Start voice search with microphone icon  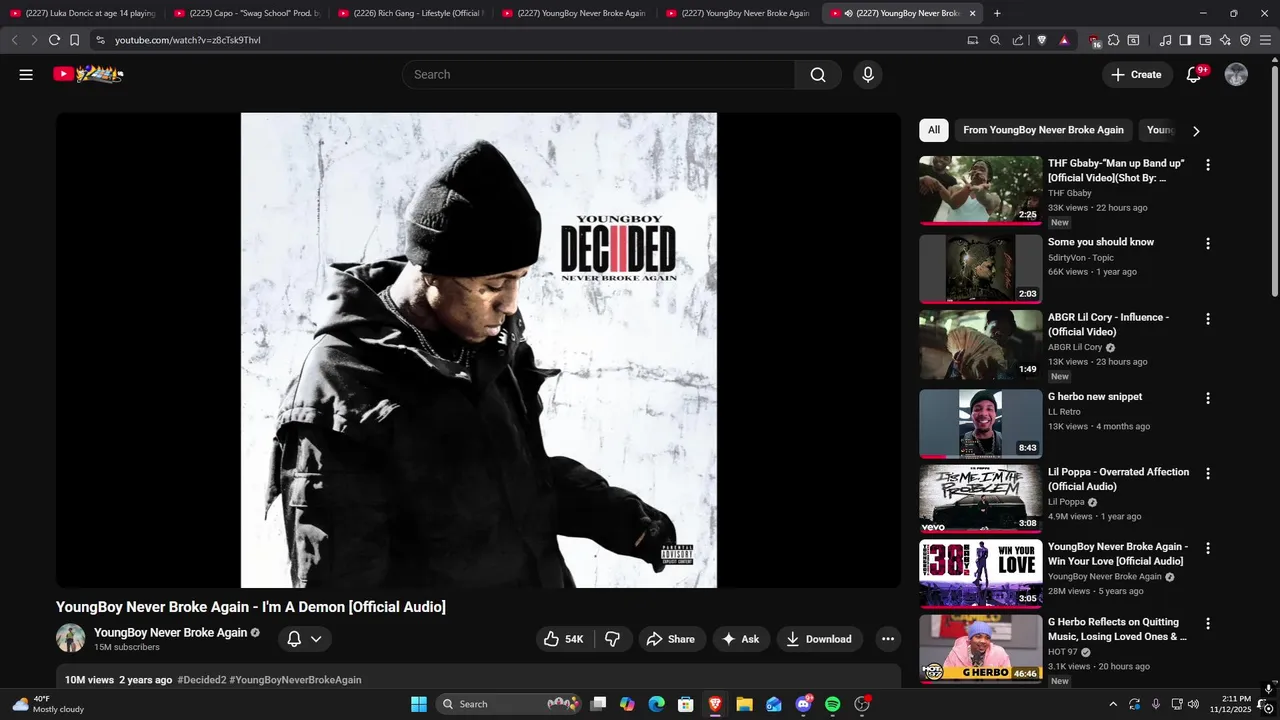coord(868,75)
